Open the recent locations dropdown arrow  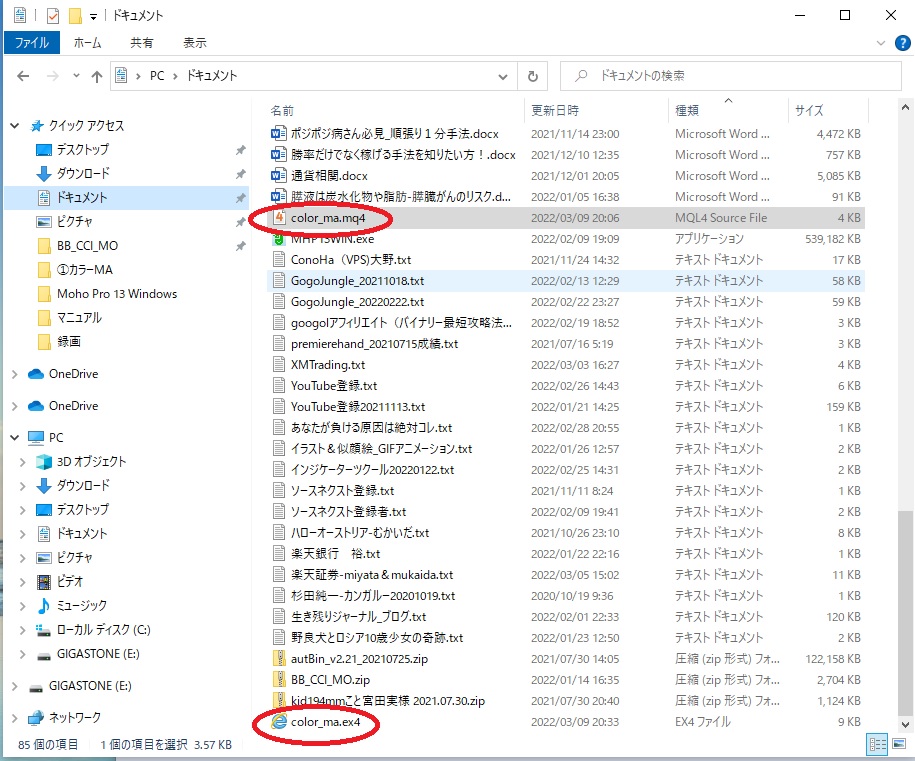pyautogui.click(x=75, y=76)
